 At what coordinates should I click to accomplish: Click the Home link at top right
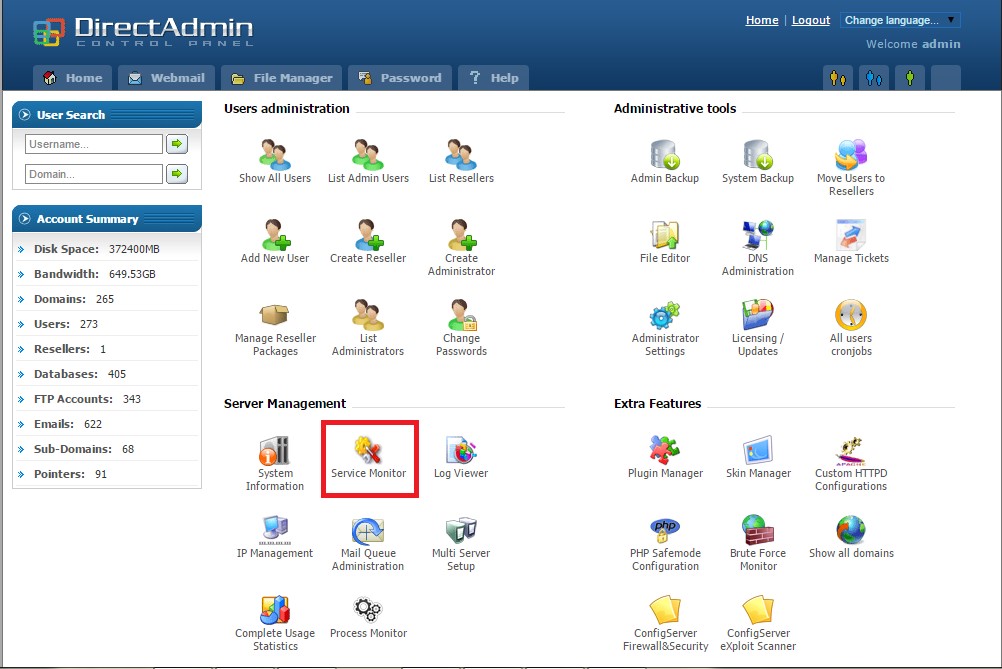point(762,20)
